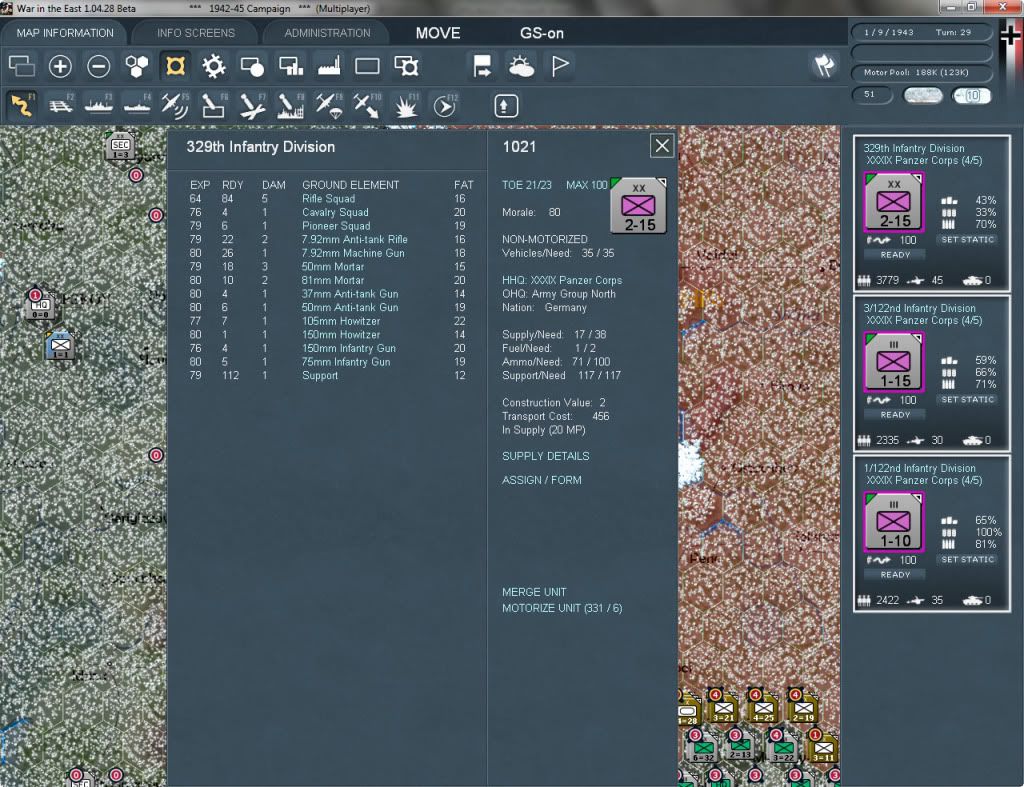The width and height of the screenshot is (1024, 787).
Task: Click the blank rectangle counter icon
Action: coord(367,66)
